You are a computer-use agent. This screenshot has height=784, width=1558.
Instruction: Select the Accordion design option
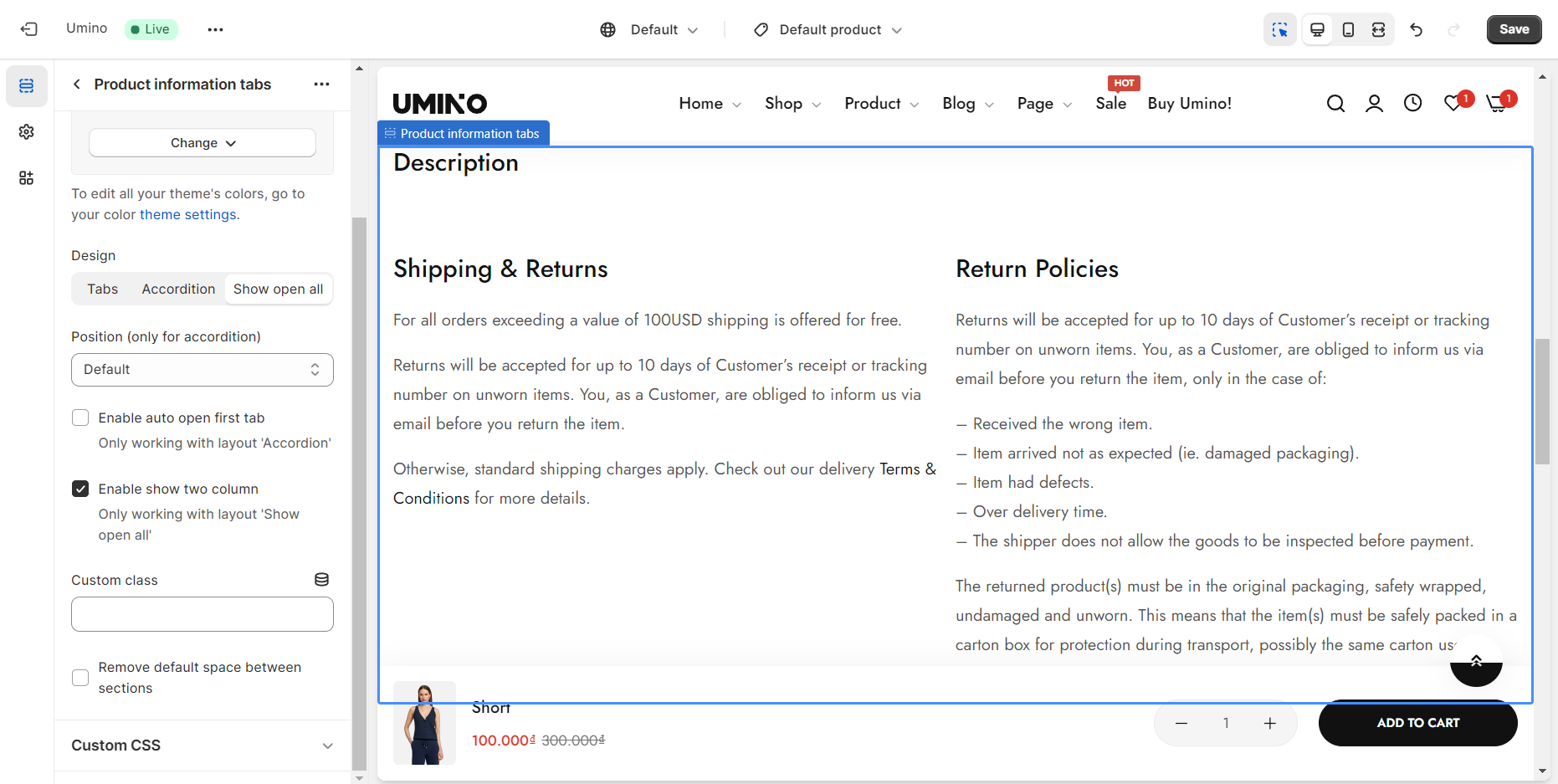click(x=178, y=290)
